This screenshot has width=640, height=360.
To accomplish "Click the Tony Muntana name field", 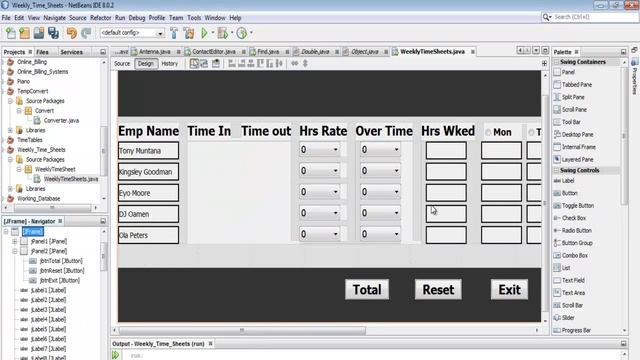I will [x=149, y=151].
